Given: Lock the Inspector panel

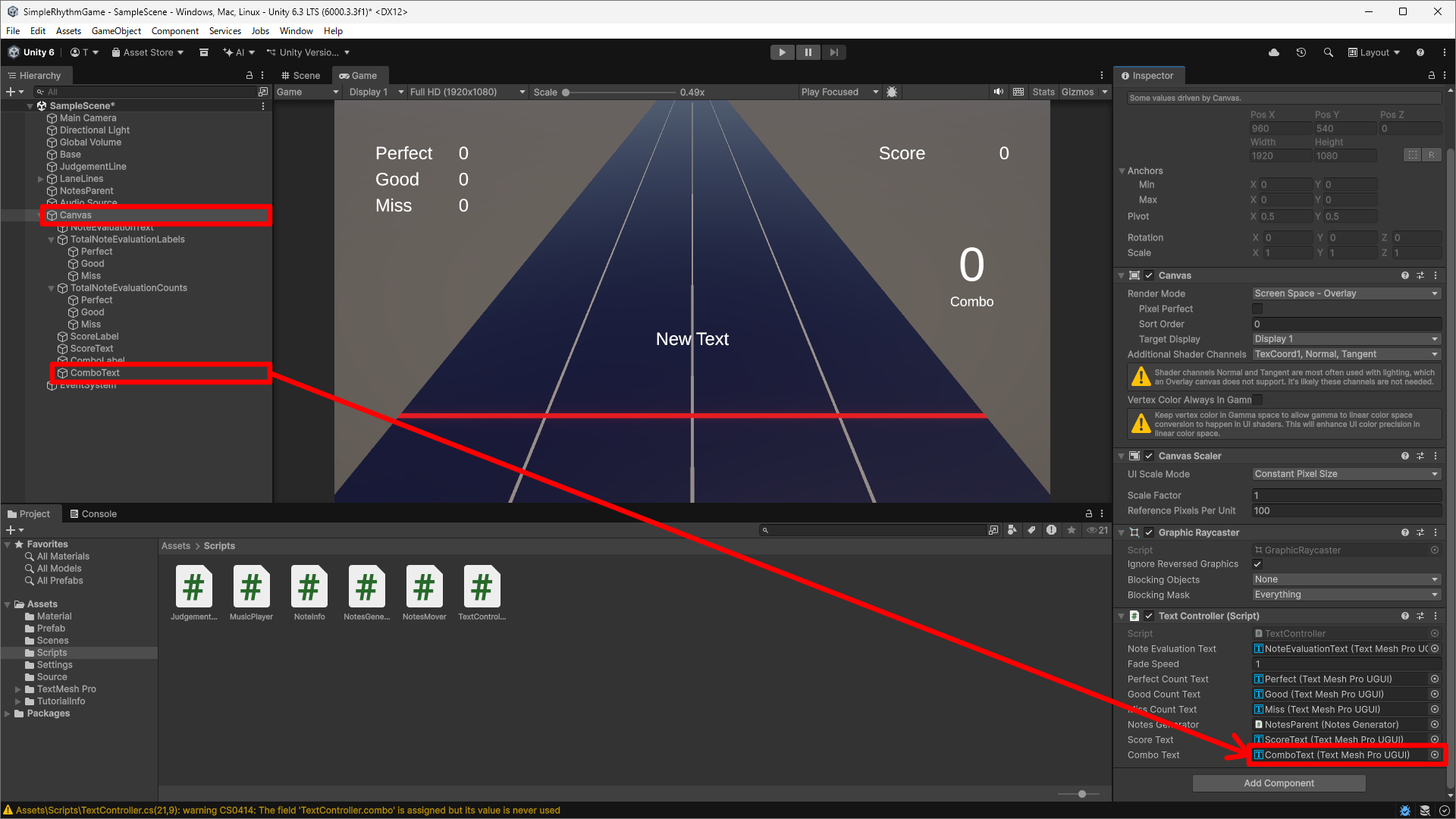Looking at the screenshot, I should click(1431, 76).
